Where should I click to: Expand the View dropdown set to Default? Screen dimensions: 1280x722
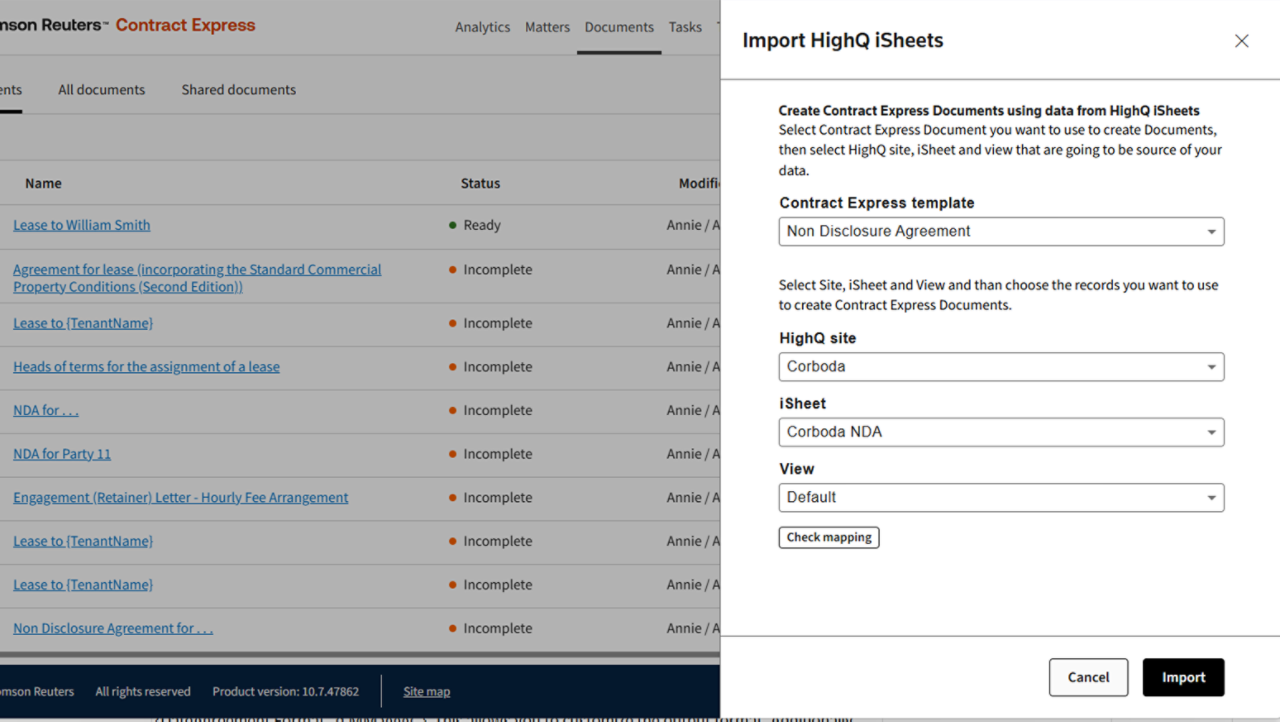point(1001,497)
